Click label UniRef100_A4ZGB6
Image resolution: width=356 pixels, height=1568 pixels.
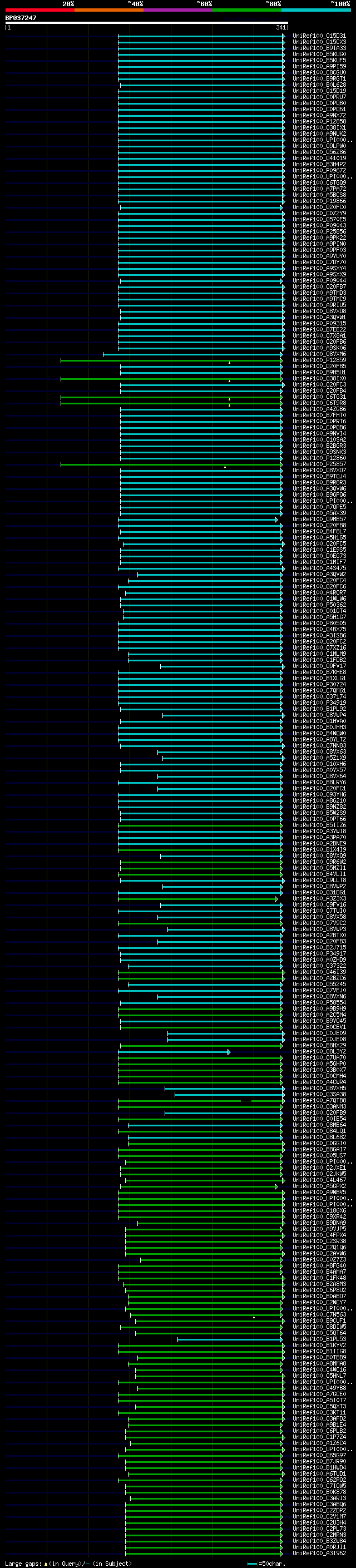click(x=319, y=409)
